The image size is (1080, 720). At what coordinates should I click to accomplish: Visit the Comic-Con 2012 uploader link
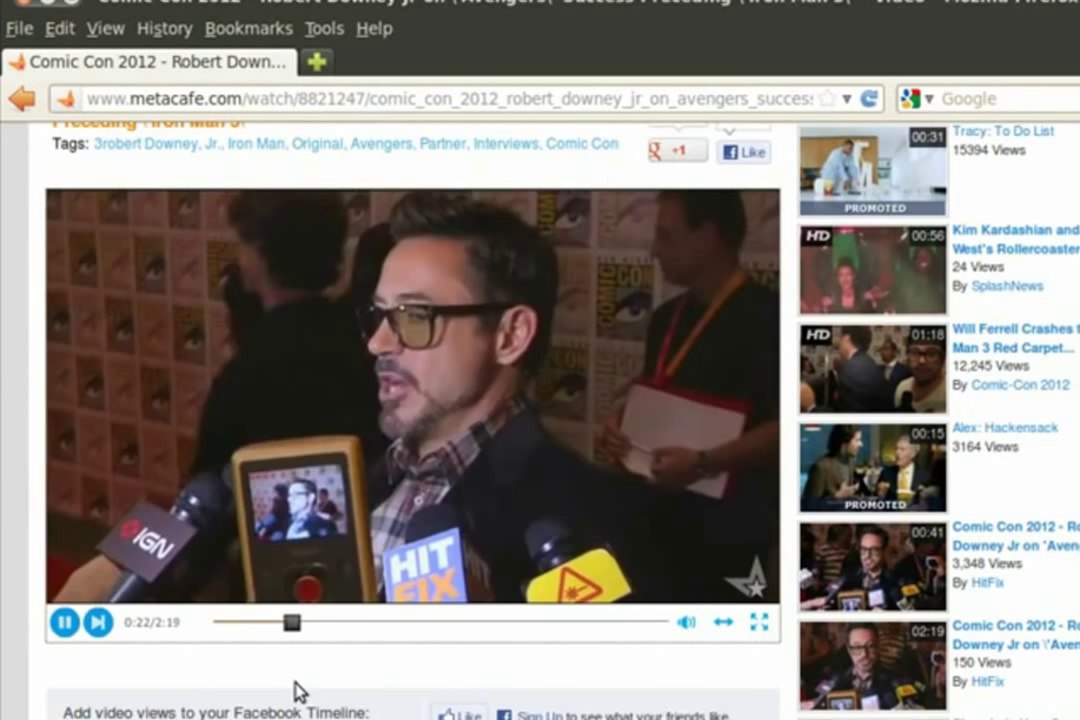(x=1020, y=385)
